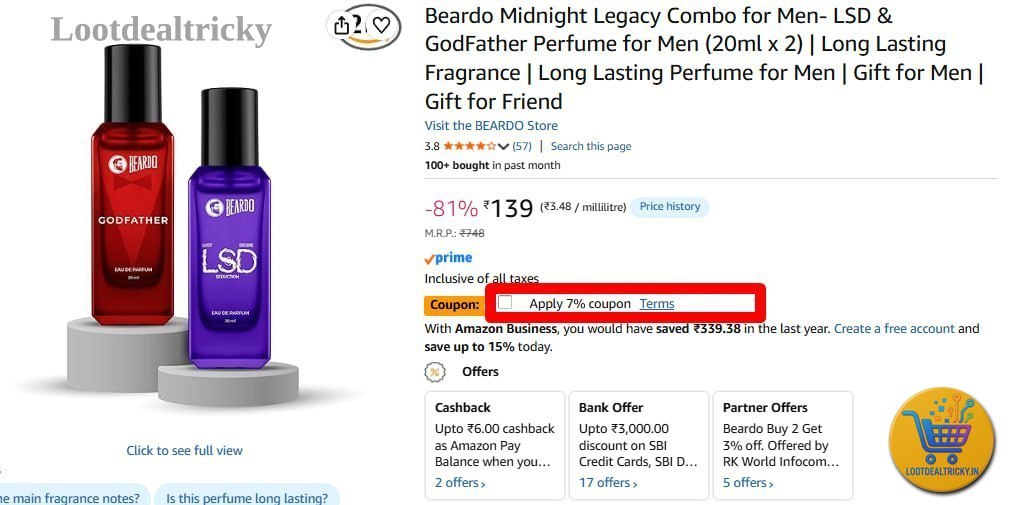The height and width of the screenshot is (505, 1012).
Task: Click the orange Coupon label badge
Action: 454,305
